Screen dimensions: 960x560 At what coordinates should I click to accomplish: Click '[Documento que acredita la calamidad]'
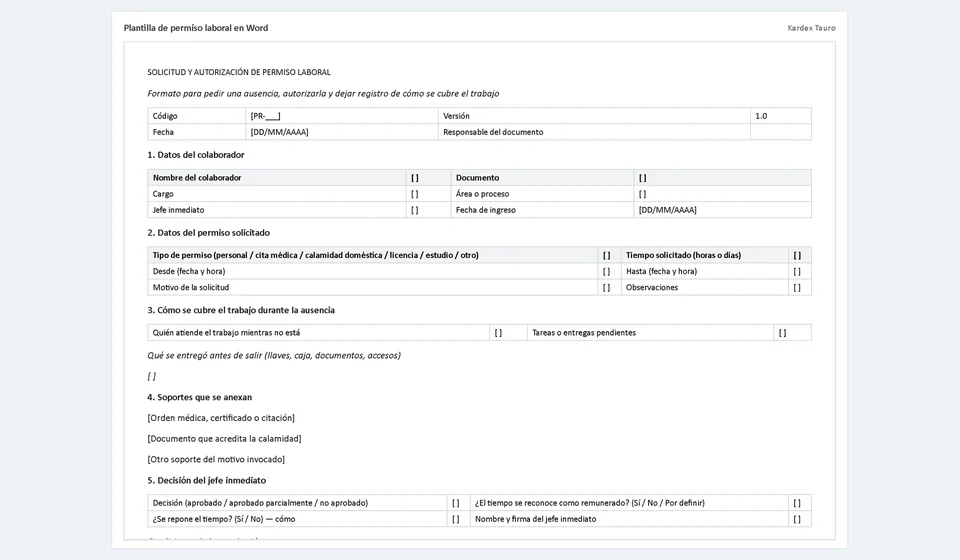(x=224, y=439)
